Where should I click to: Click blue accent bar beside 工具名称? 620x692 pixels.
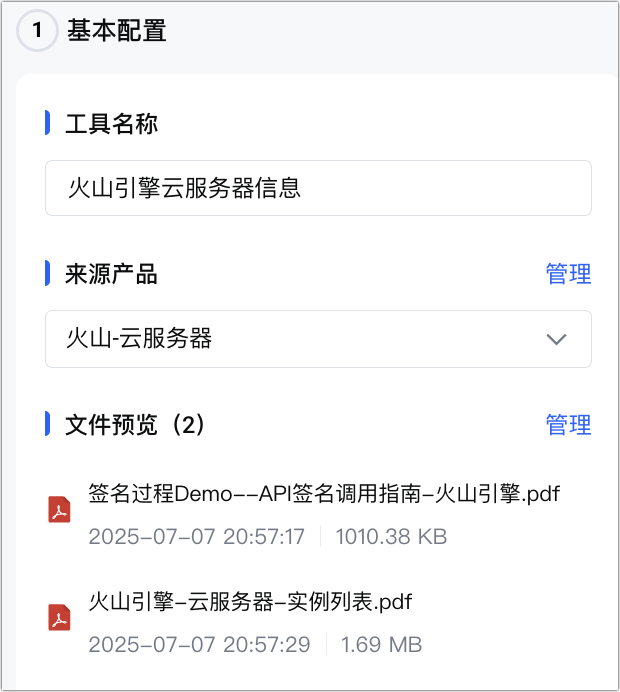pos(47,124)
